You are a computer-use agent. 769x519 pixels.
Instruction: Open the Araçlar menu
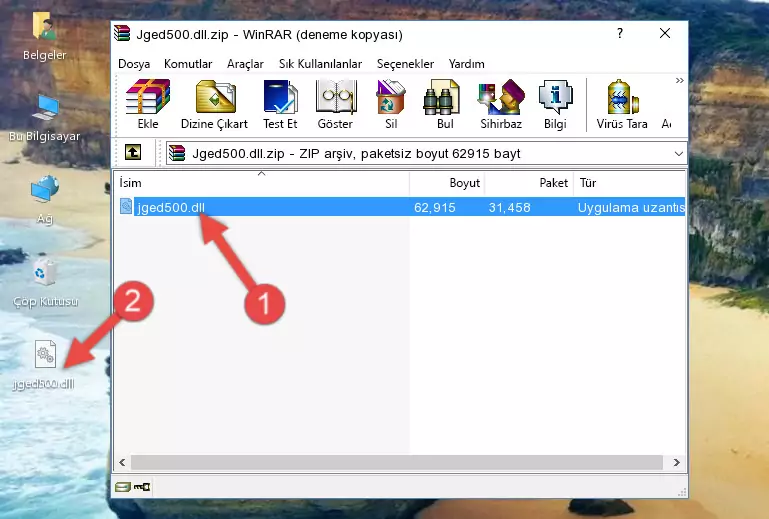(x=245, y=64)
